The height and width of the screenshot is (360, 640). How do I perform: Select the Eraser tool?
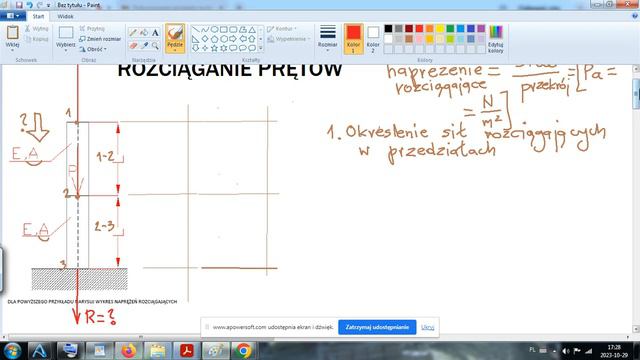click(133, 46)
